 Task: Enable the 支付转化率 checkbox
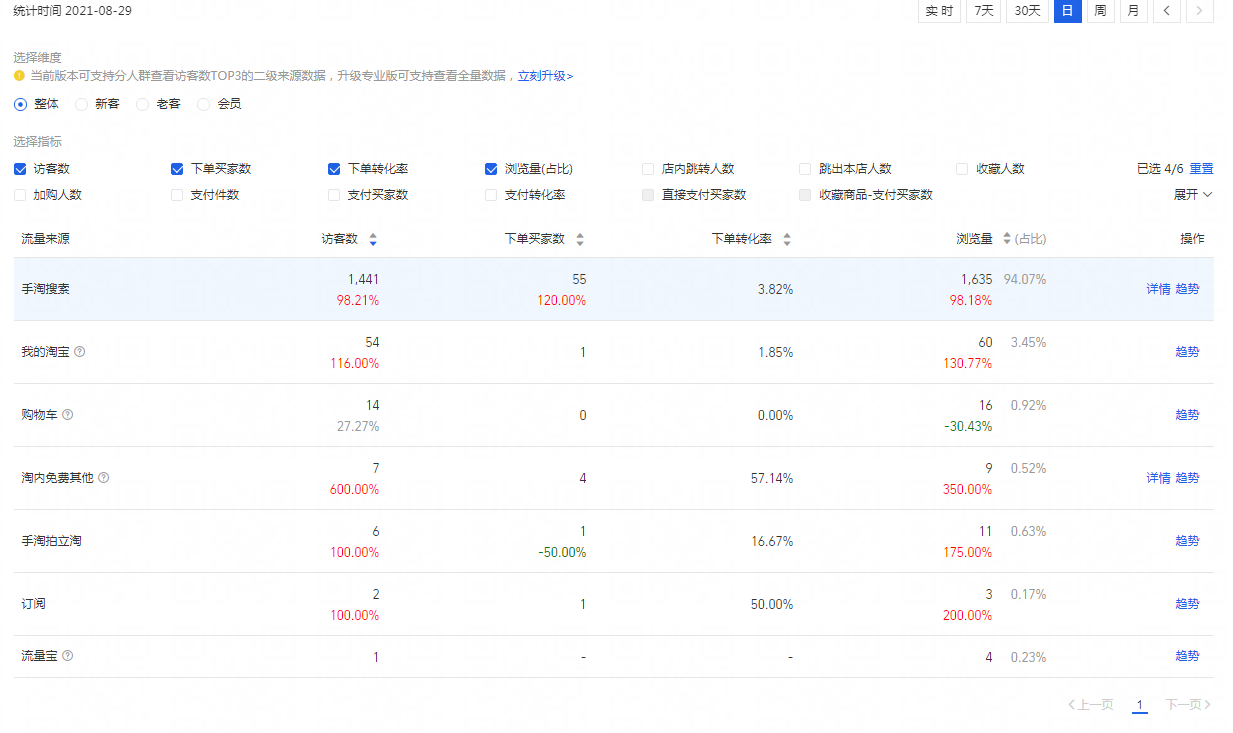491,195
